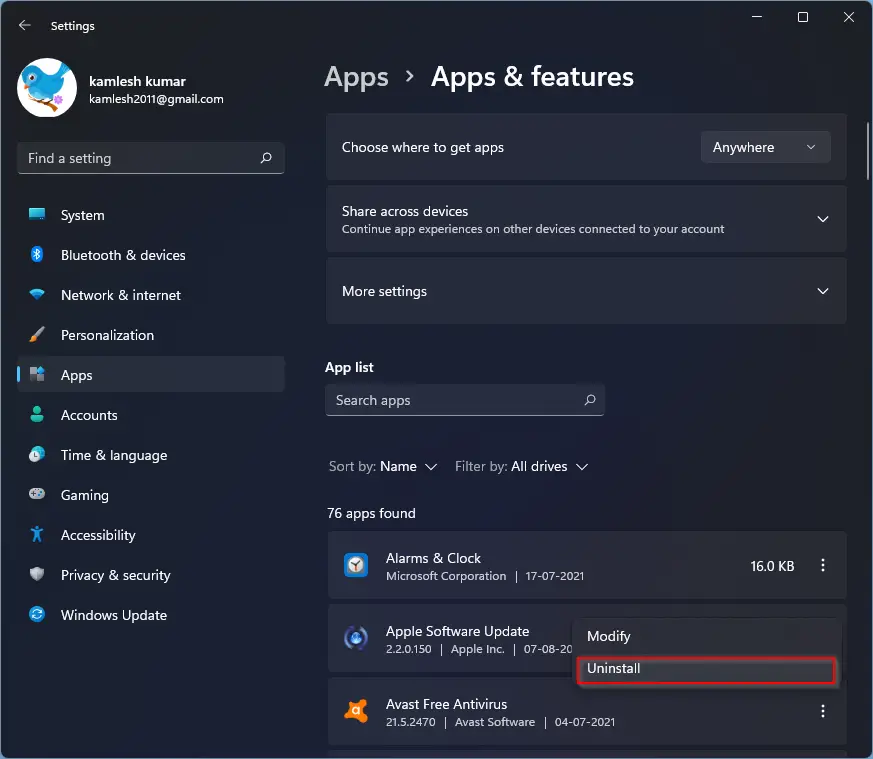Screen dimensions: 873x759
Task: Expand More settings section
Action: [823, 291]
